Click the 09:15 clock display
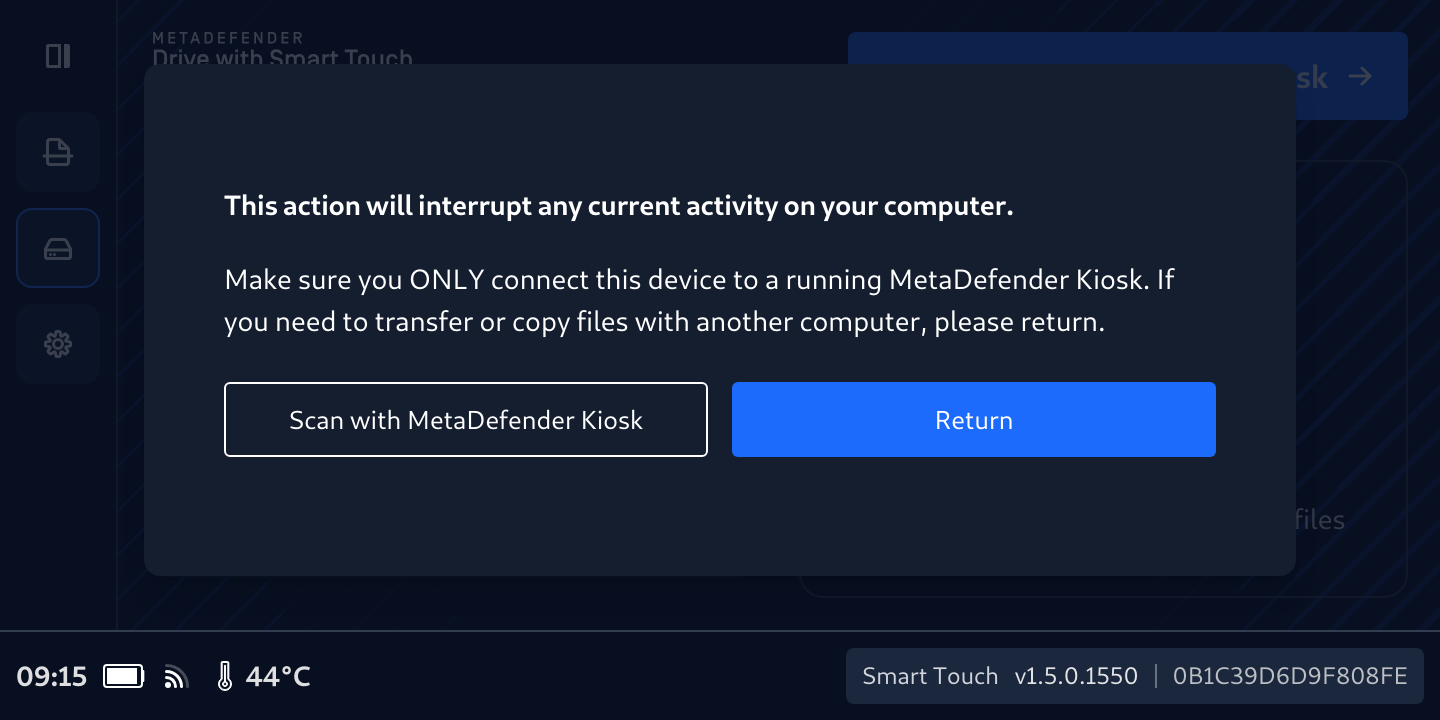The height and width of the screenshot is (720, 1440). coord(52,677)
